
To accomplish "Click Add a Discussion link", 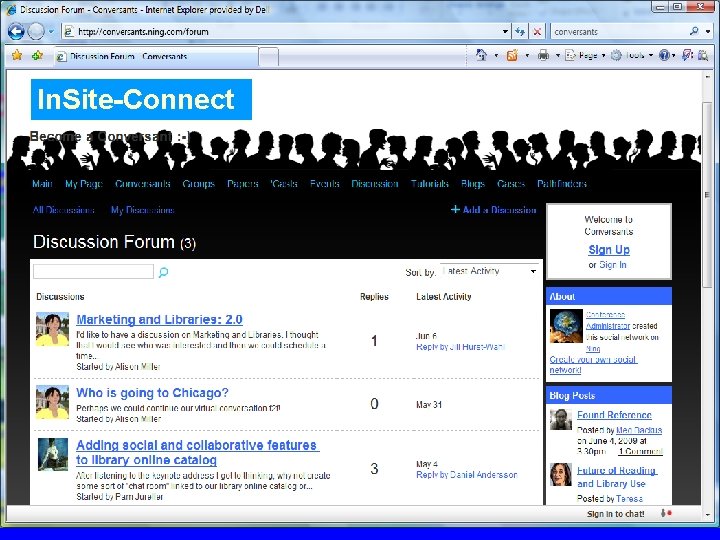I will click(494, 210).
